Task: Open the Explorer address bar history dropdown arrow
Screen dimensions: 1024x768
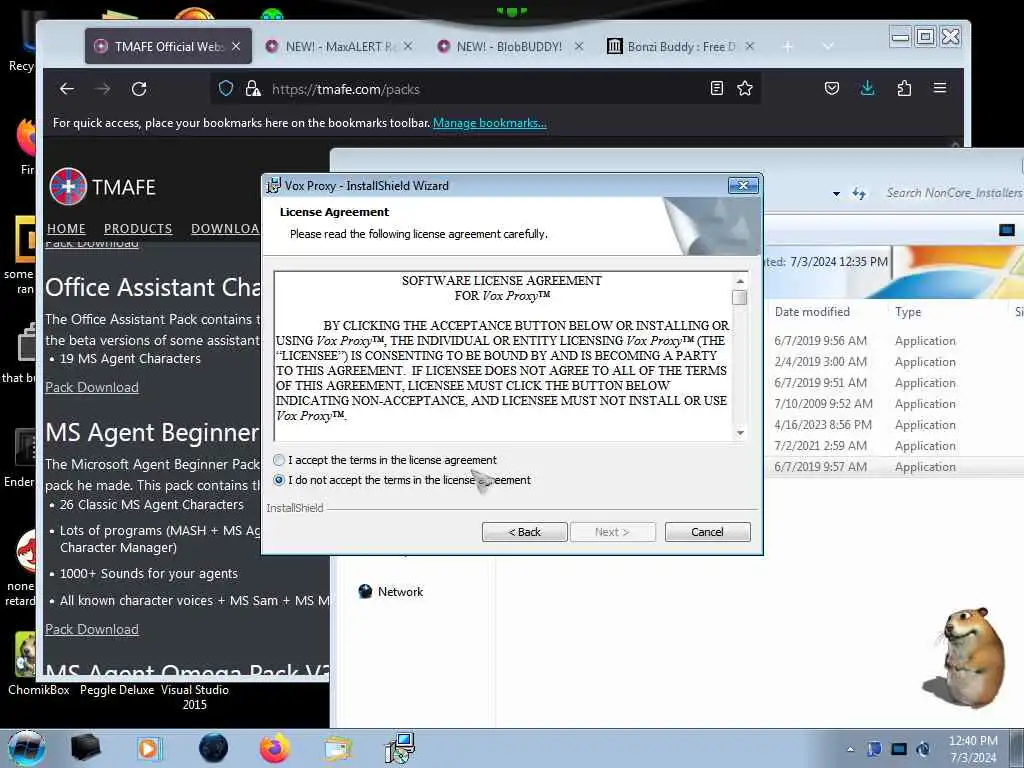Action: point(836,193)
